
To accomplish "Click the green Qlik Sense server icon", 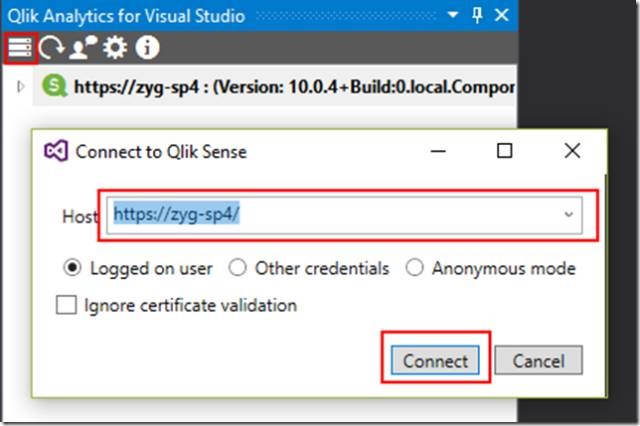I will (x=55, y=86).
